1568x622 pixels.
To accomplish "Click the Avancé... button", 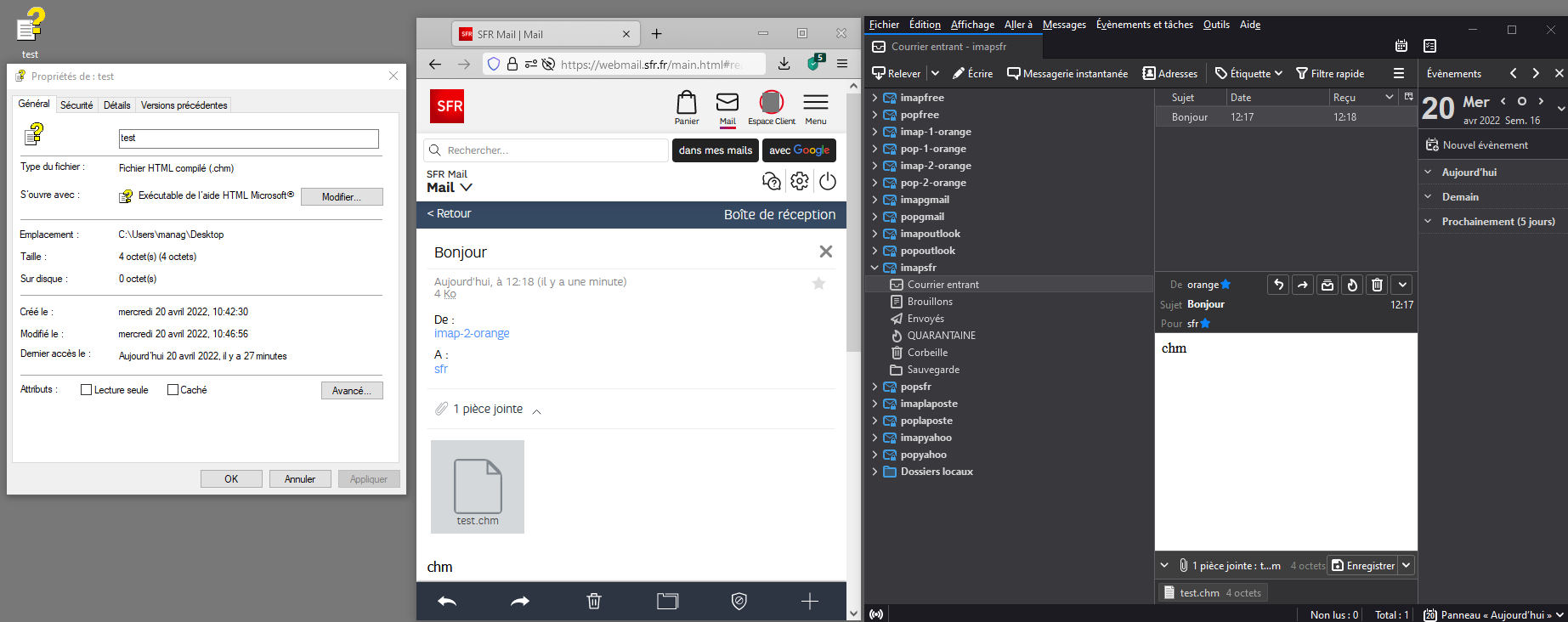I will [352, 390].
